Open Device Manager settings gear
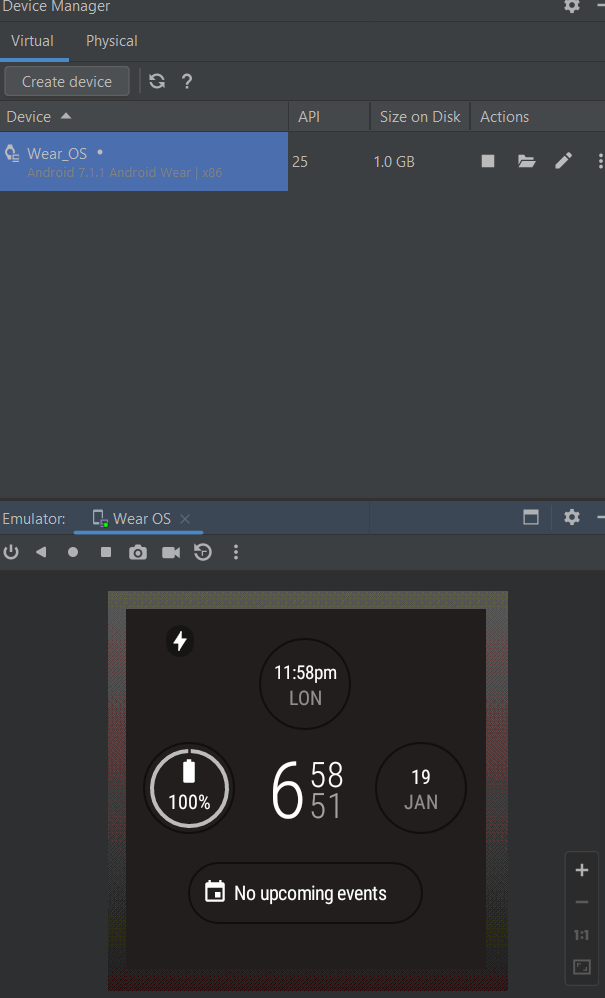This screenshot has width=605, height=998. coord(571,6)
